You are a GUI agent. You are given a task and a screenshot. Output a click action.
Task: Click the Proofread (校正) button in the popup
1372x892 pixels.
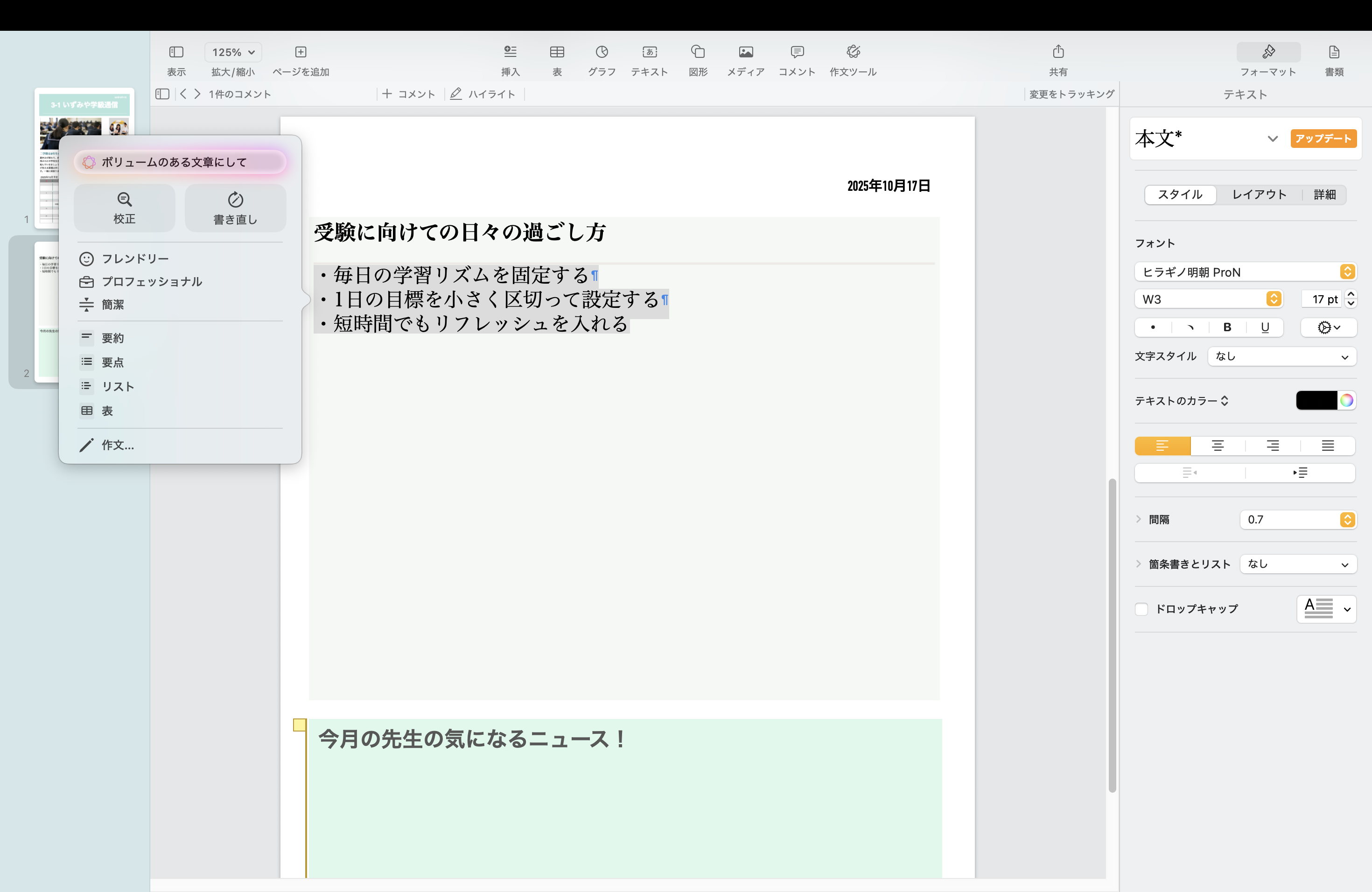pos(125,208)
